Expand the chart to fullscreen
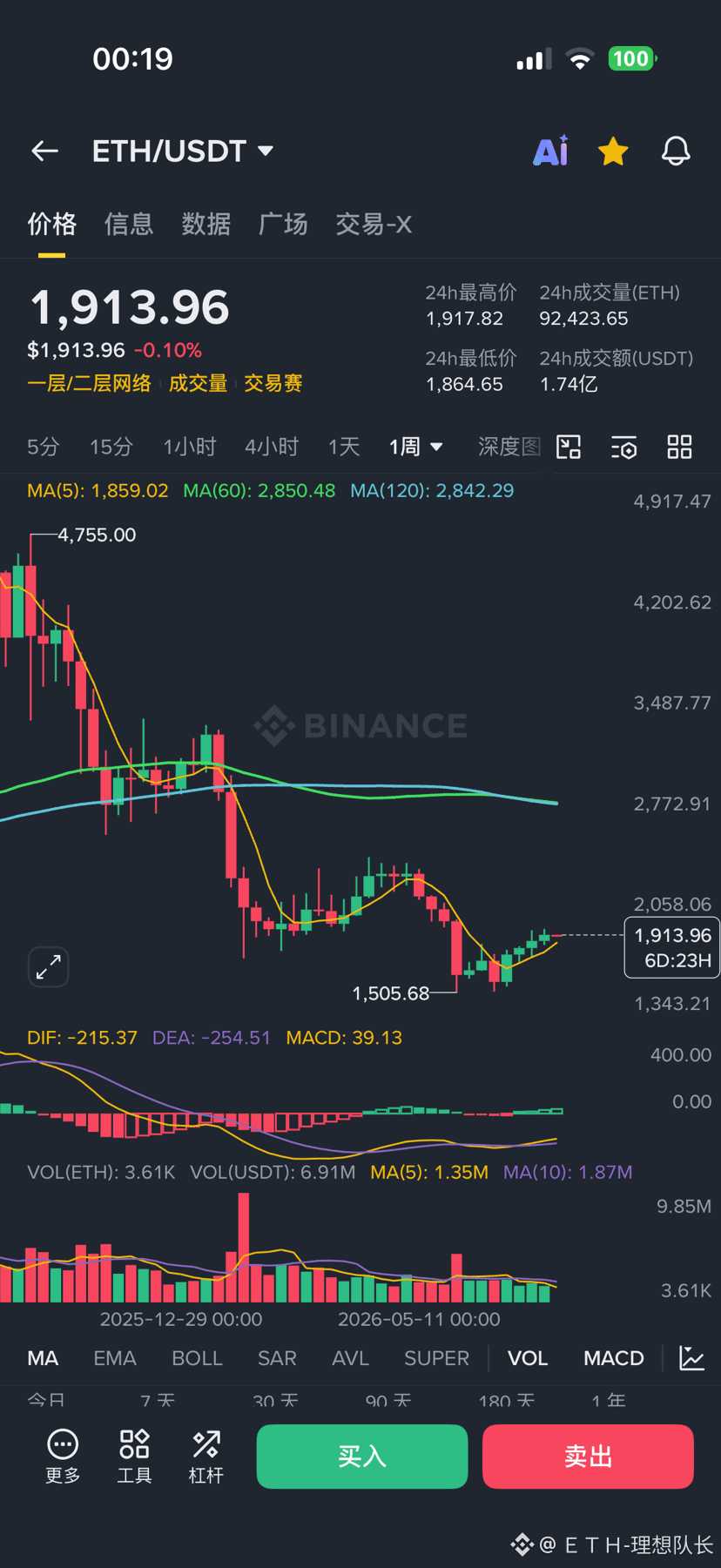This screenshot has height=1568, width=721. coord(49,966)
